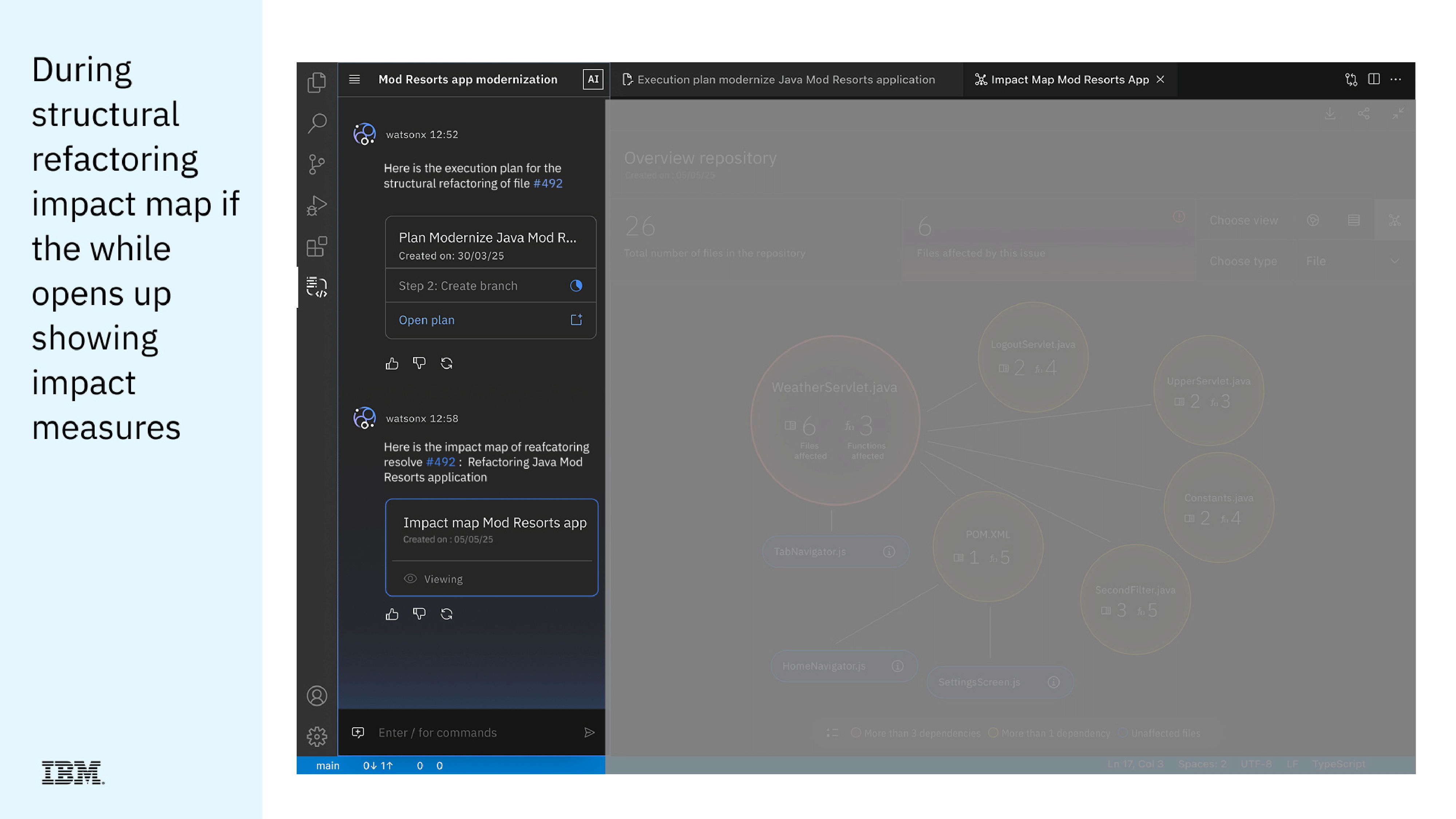Click the #492 link in impact map message
The image size is (1456, 819).
click(440, 462)
